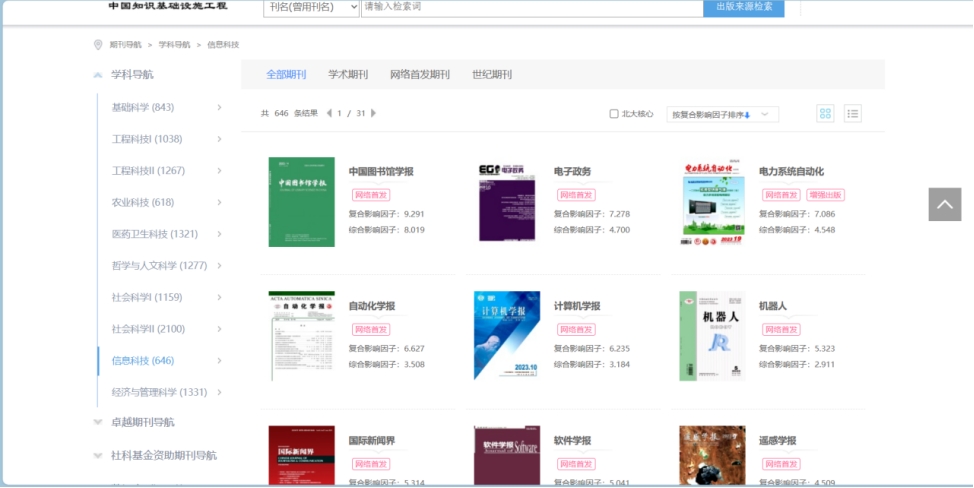Click the back-to-top arrow button
Image resolution: width=974 pixels, height=488 pixels.
(x=945, y=204)
